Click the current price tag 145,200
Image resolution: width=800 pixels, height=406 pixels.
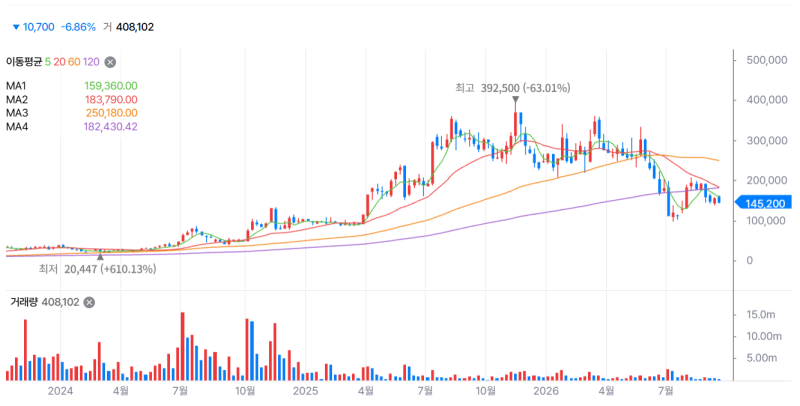tap(763, 204)
